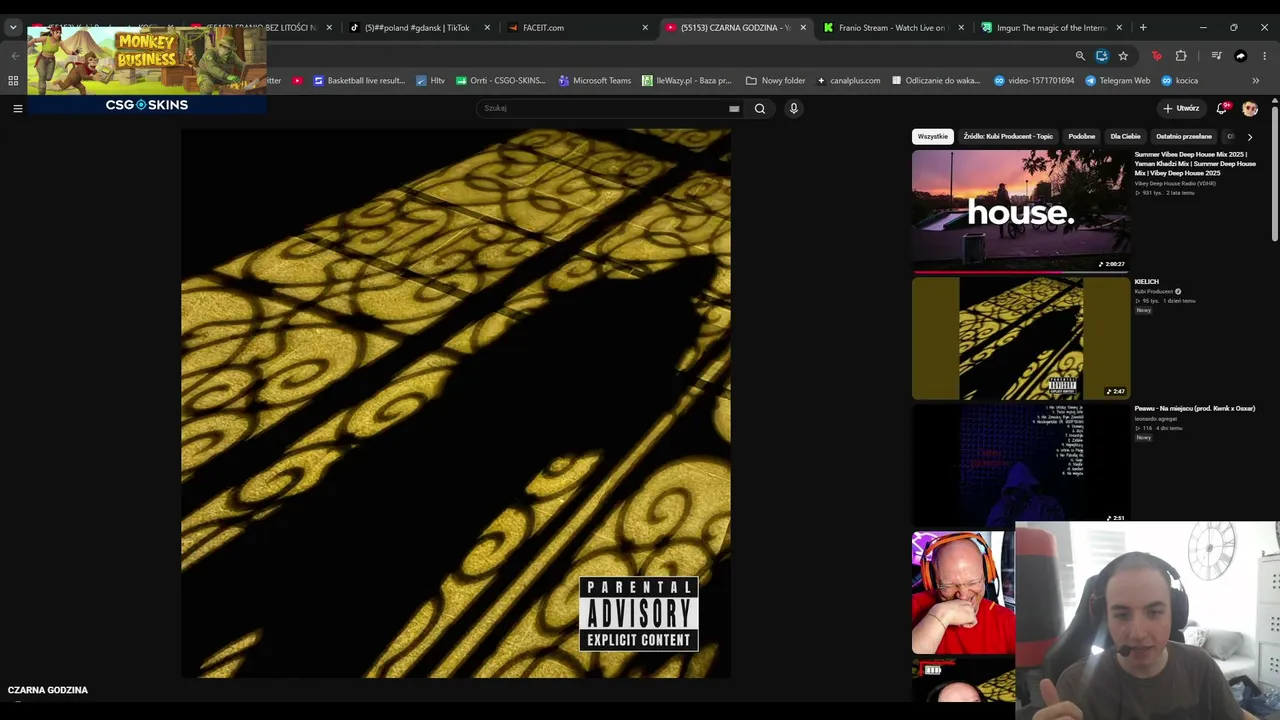Close the Imgur browser tab

[x=1119, y=28]
